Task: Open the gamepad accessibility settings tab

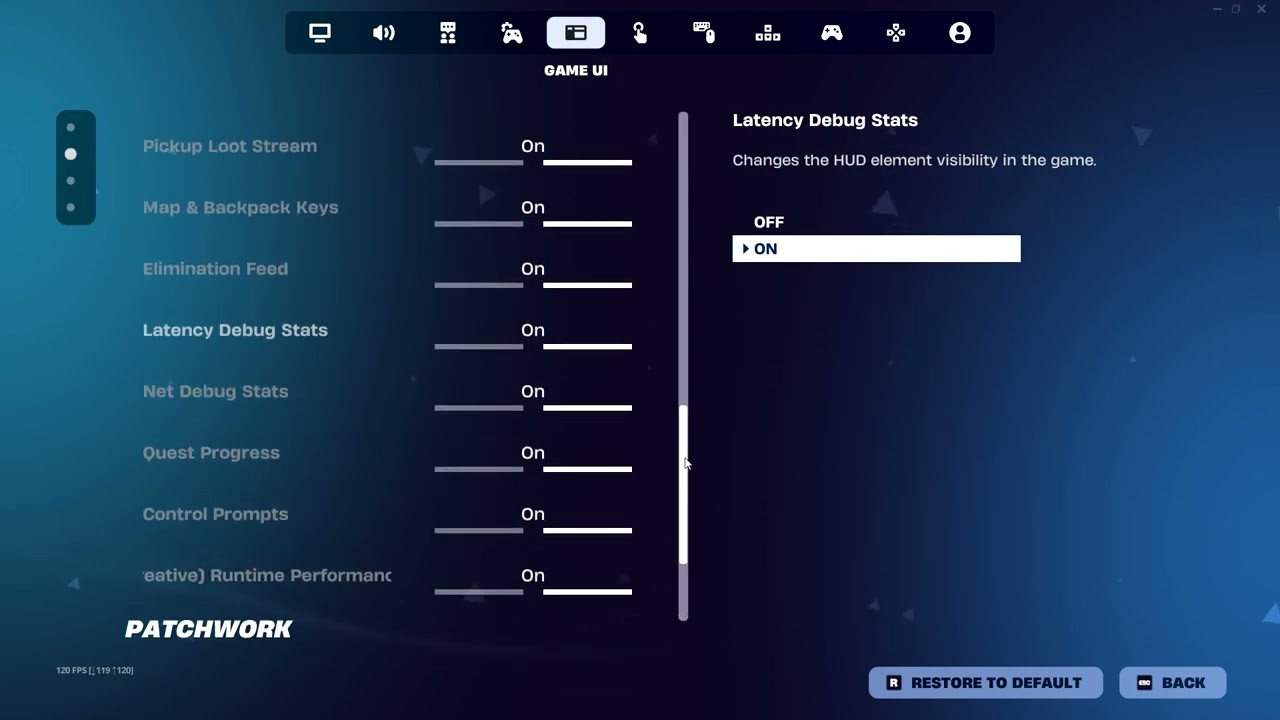Action: point(512,33)
